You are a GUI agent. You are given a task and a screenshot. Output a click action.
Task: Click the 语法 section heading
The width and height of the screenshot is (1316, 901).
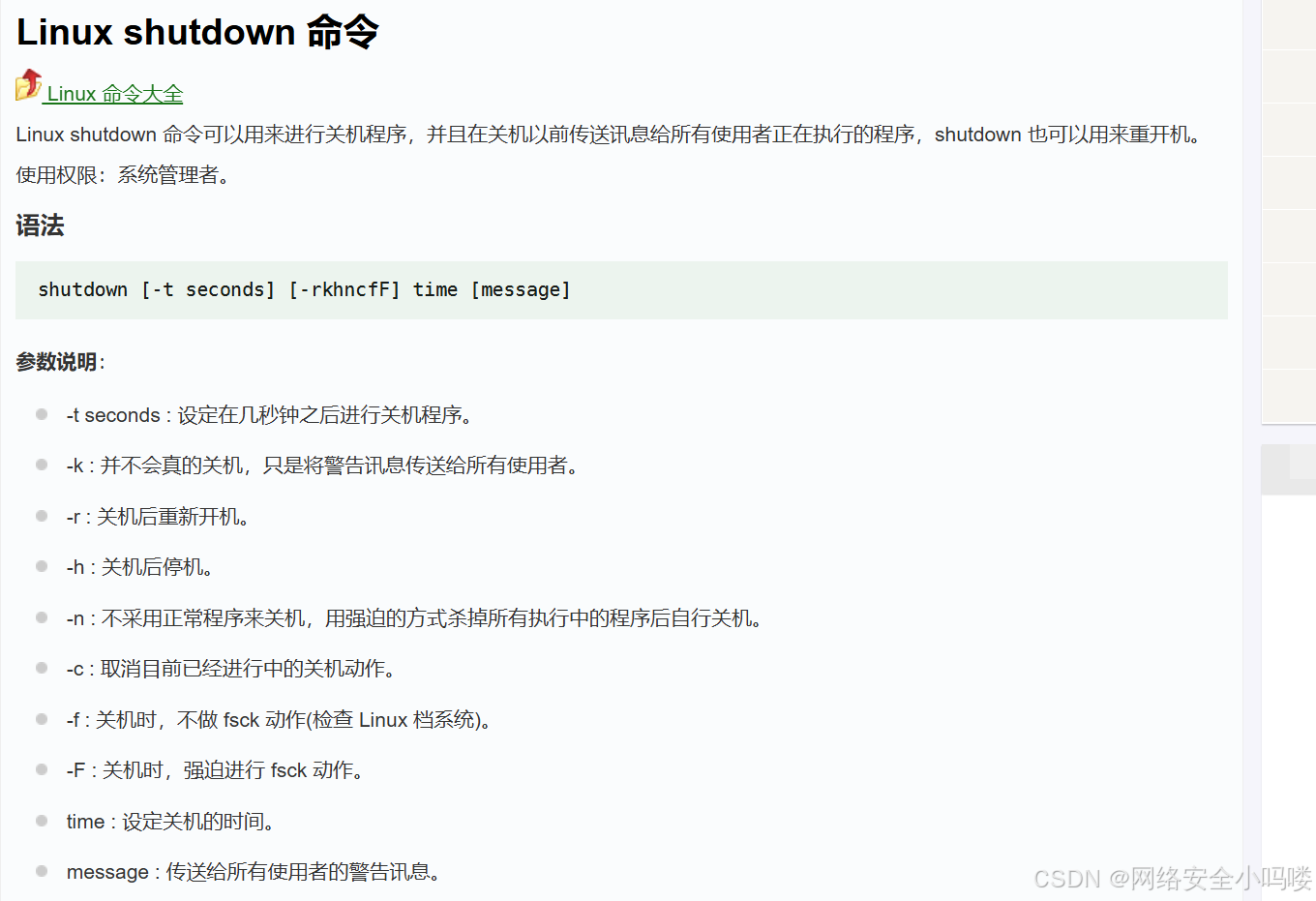(40, 225)
